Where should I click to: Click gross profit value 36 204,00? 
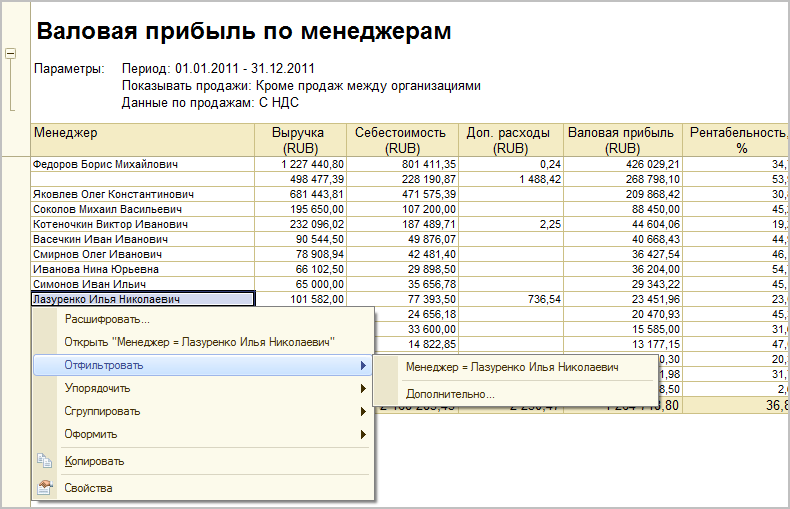pos(656,269)
